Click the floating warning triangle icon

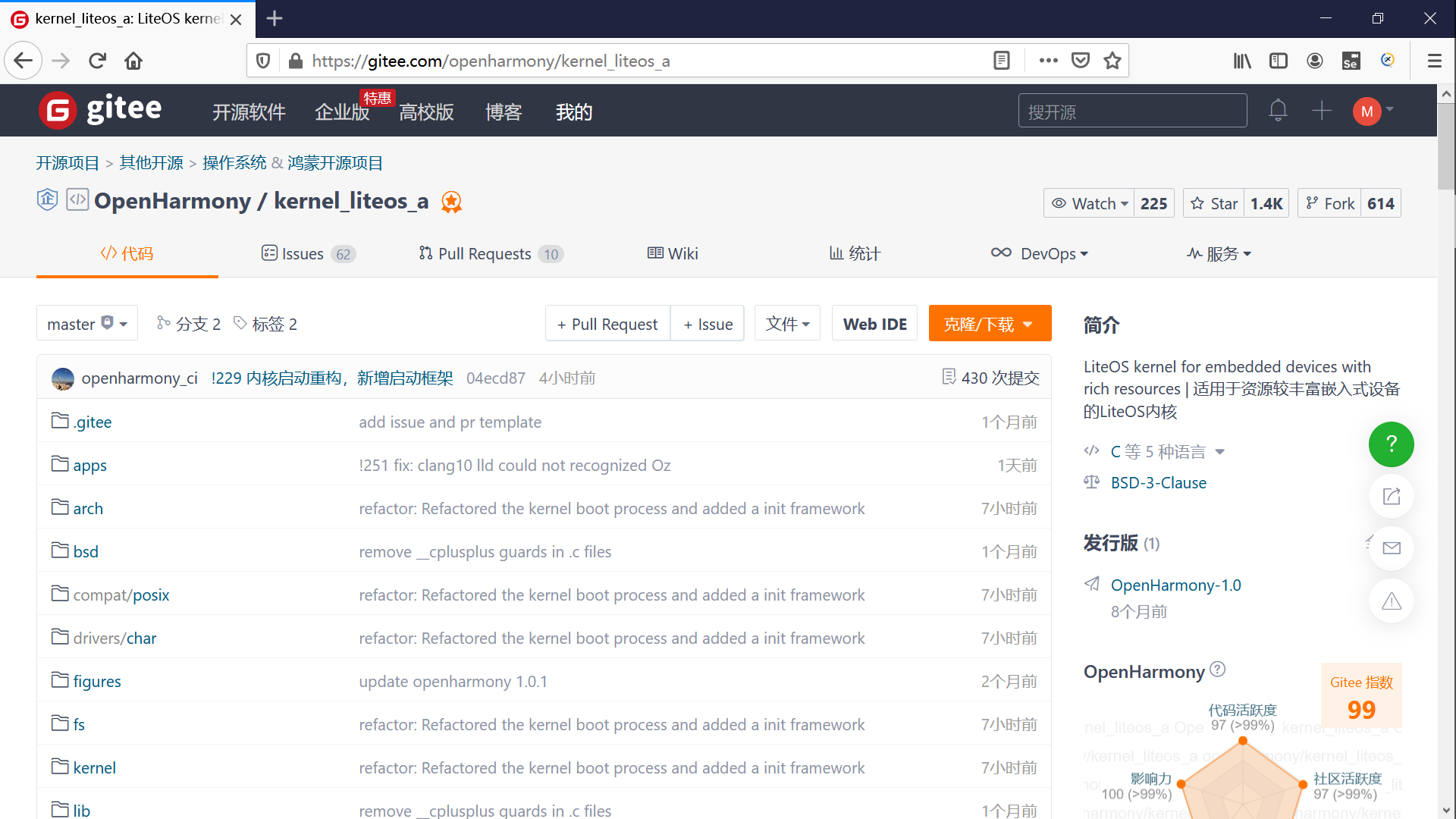(1391, 601)
